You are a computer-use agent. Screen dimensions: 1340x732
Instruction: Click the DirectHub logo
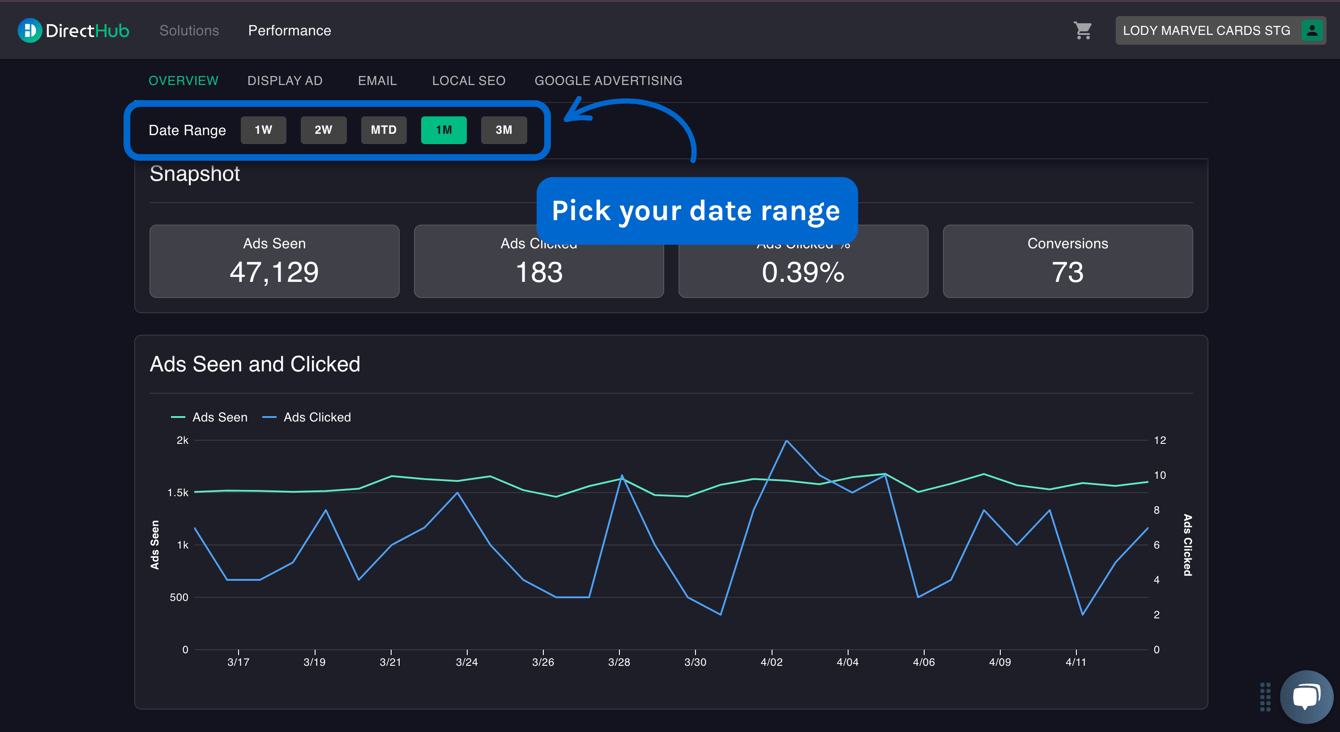[x=73, y=31]
